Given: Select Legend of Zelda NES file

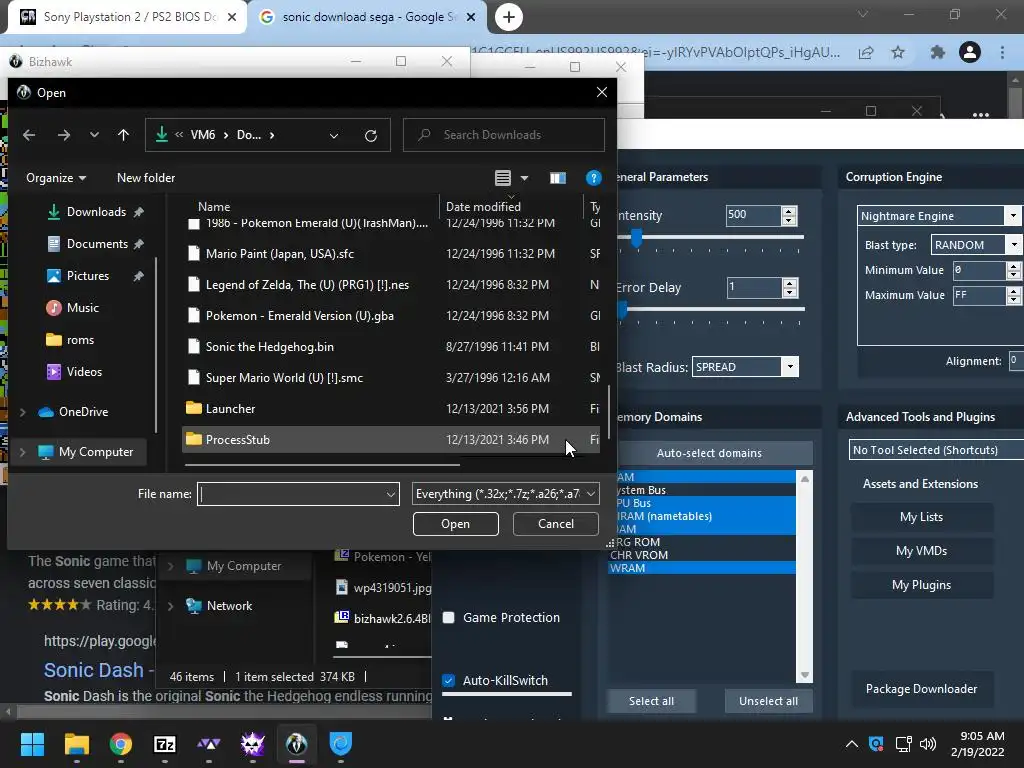Looking at the screenshot, I should click(391, 285).
